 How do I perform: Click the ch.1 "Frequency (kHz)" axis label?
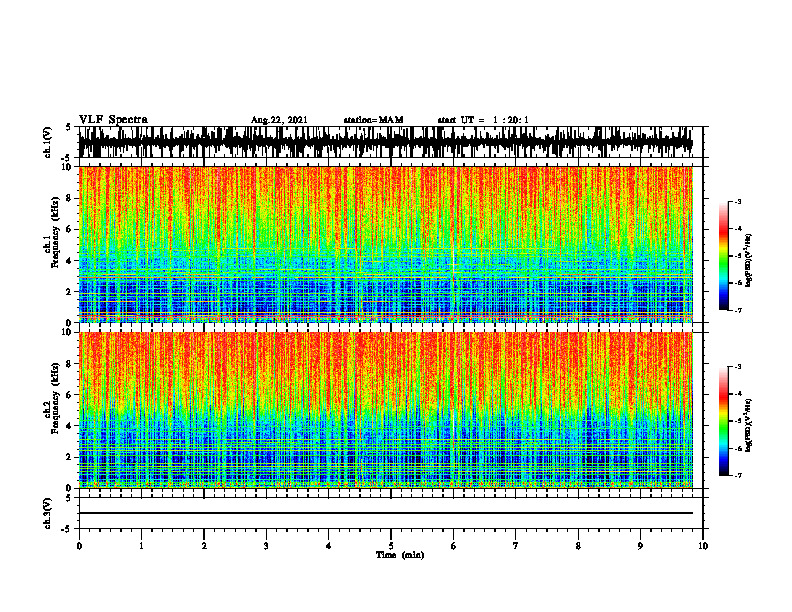point(56,233)
